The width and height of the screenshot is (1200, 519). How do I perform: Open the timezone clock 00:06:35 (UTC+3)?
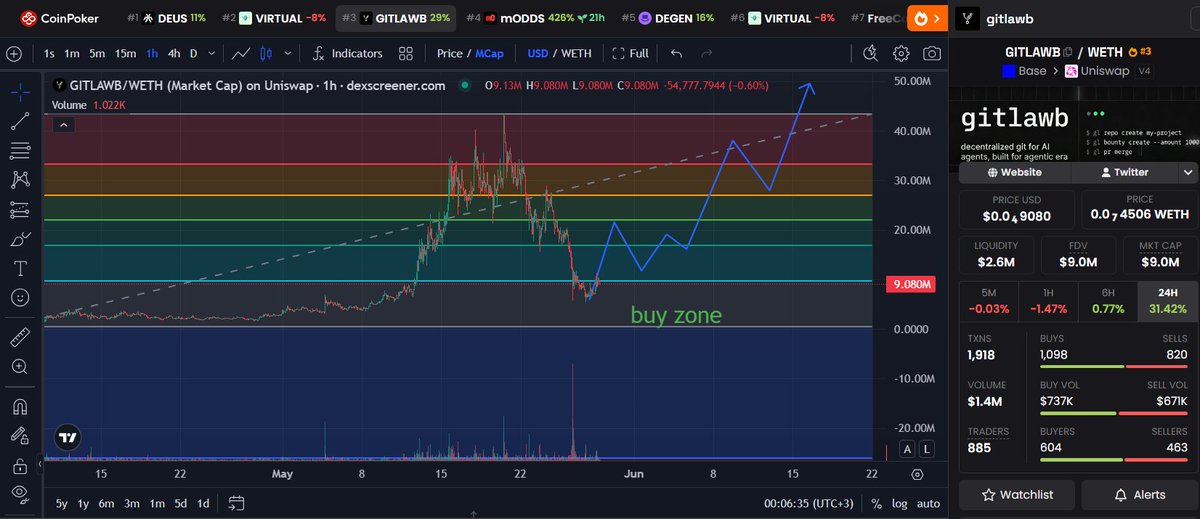[x=807, y=503]
